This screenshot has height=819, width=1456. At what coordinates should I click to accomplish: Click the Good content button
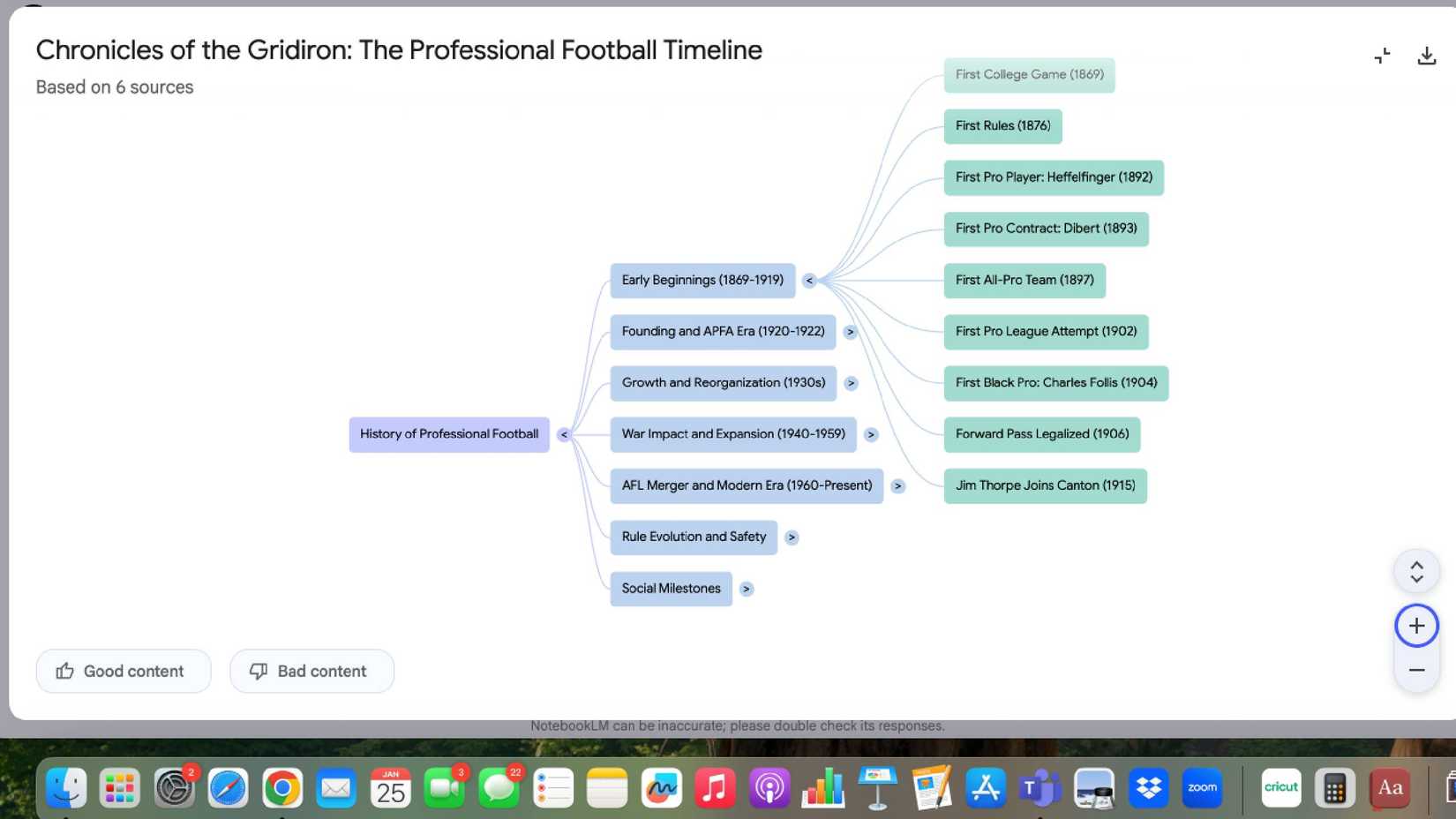pyautogui.click(x=123, y=671)
